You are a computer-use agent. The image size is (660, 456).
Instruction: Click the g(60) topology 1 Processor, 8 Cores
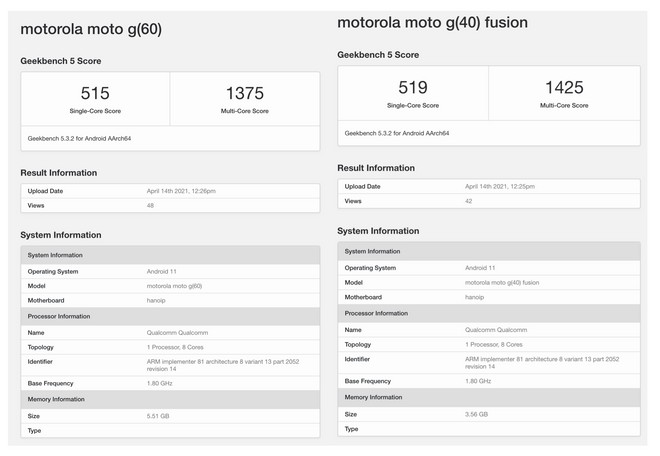175,347
